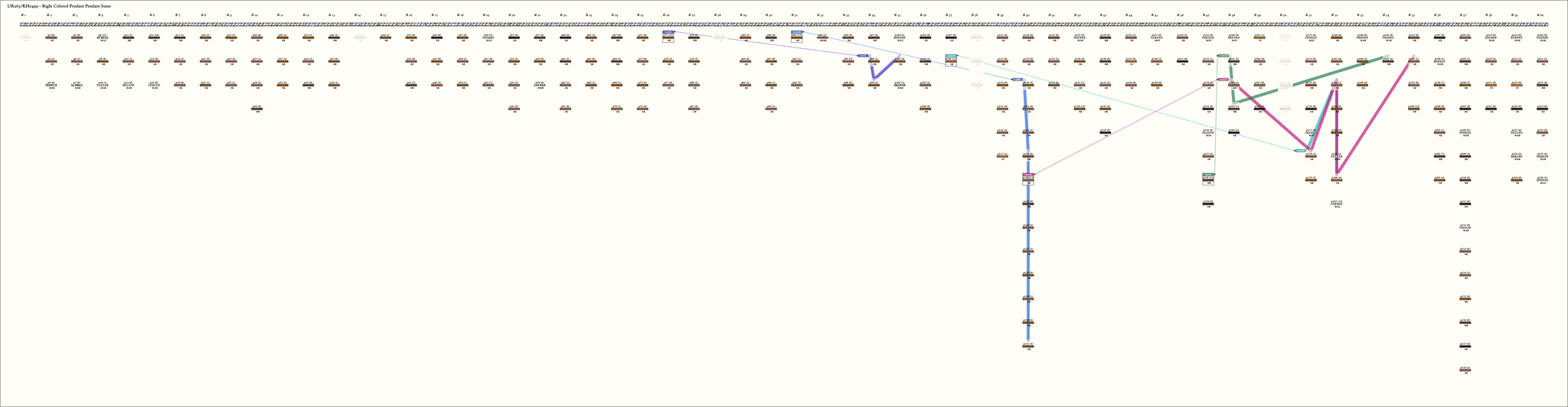1568x407 pixels.
Task: Click the blue sum tag above pendant p98
Action: pyautogui.click(x=796, y=32)
